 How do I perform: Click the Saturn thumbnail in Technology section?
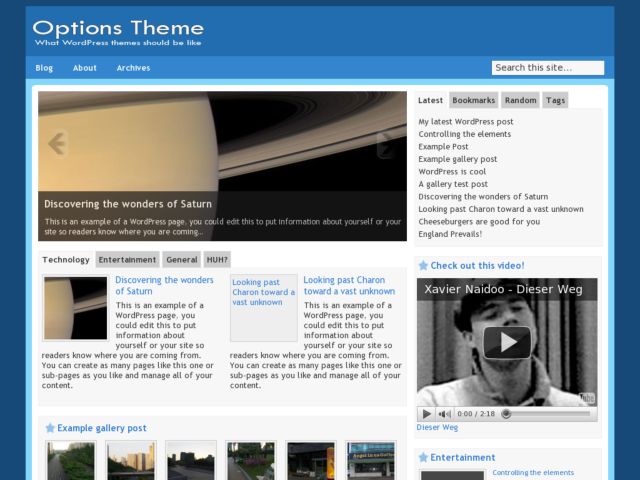pyautogui.click(x=76, y=308)
